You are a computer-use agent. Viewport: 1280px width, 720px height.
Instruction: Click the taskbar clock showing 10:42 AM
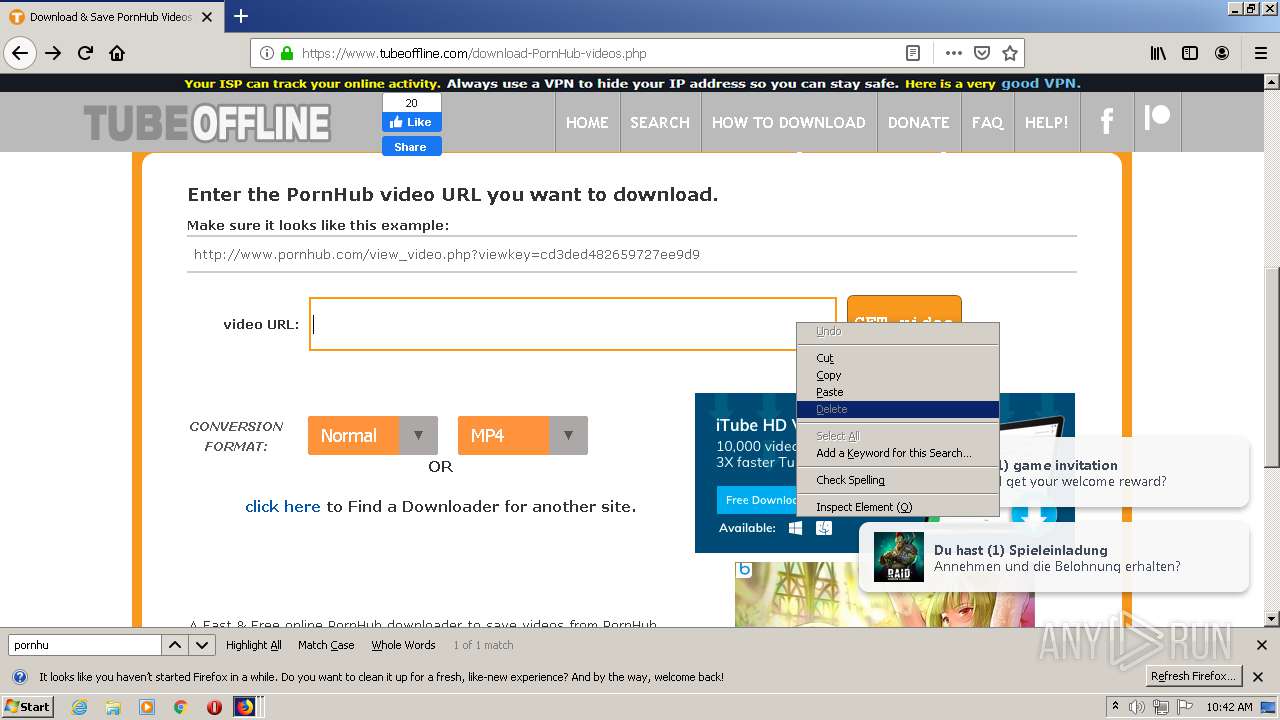click(x=1229, y=707)
